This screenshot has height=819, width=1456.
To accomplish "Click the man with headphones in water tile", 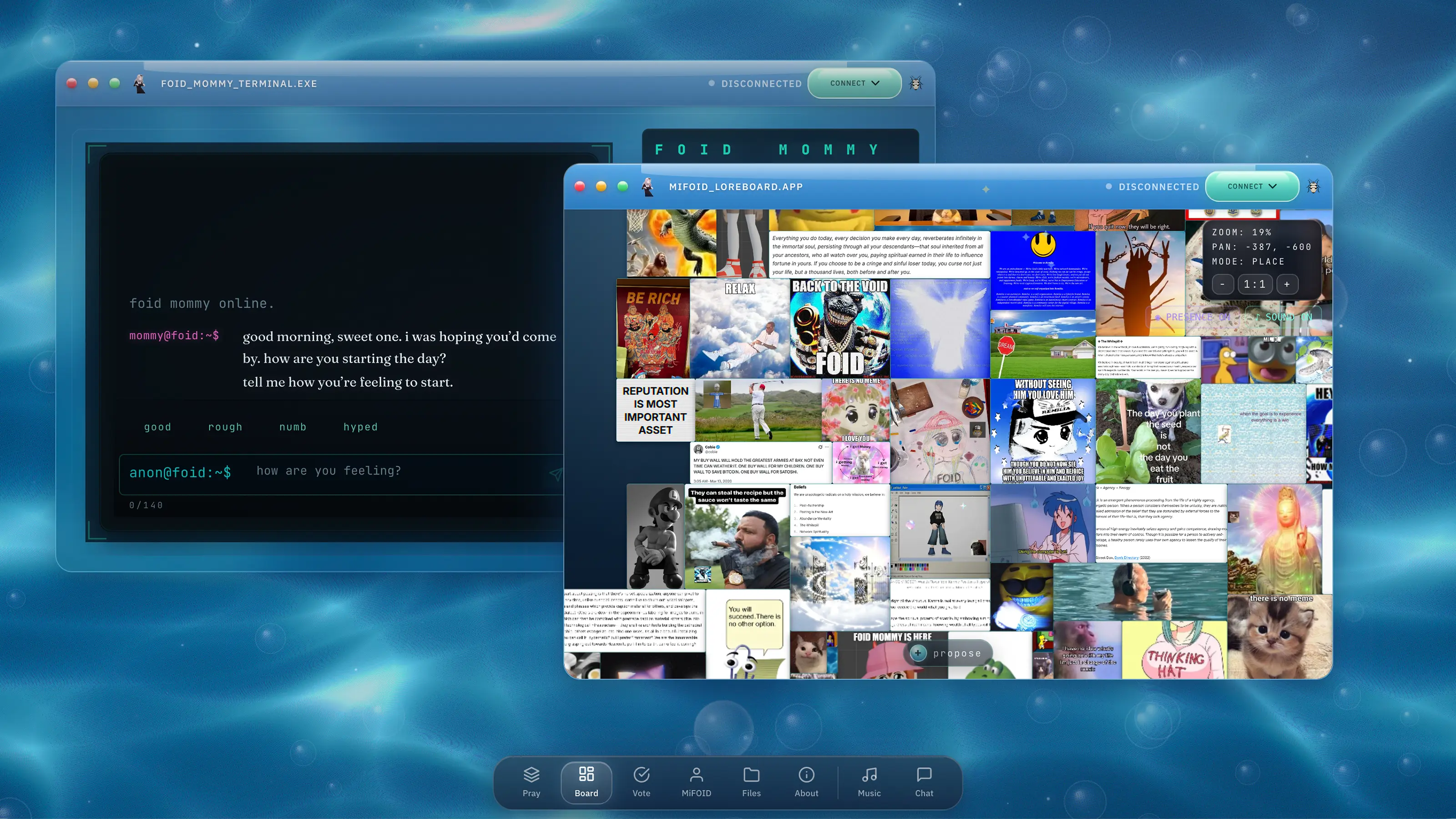I will [x=1140, y=592].
